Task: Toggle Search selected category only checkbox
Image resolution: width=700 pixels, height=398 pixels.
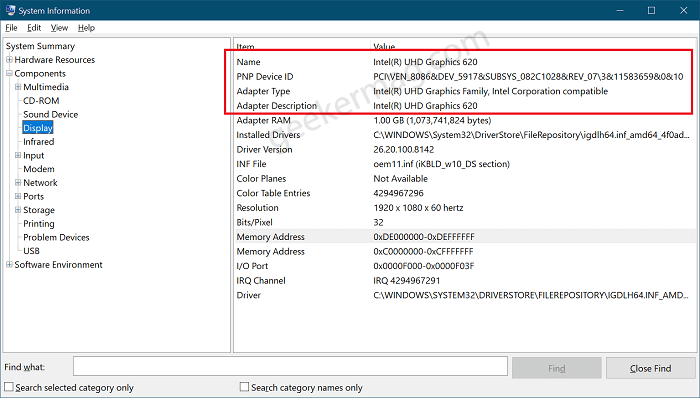Action: click(9, 387)
